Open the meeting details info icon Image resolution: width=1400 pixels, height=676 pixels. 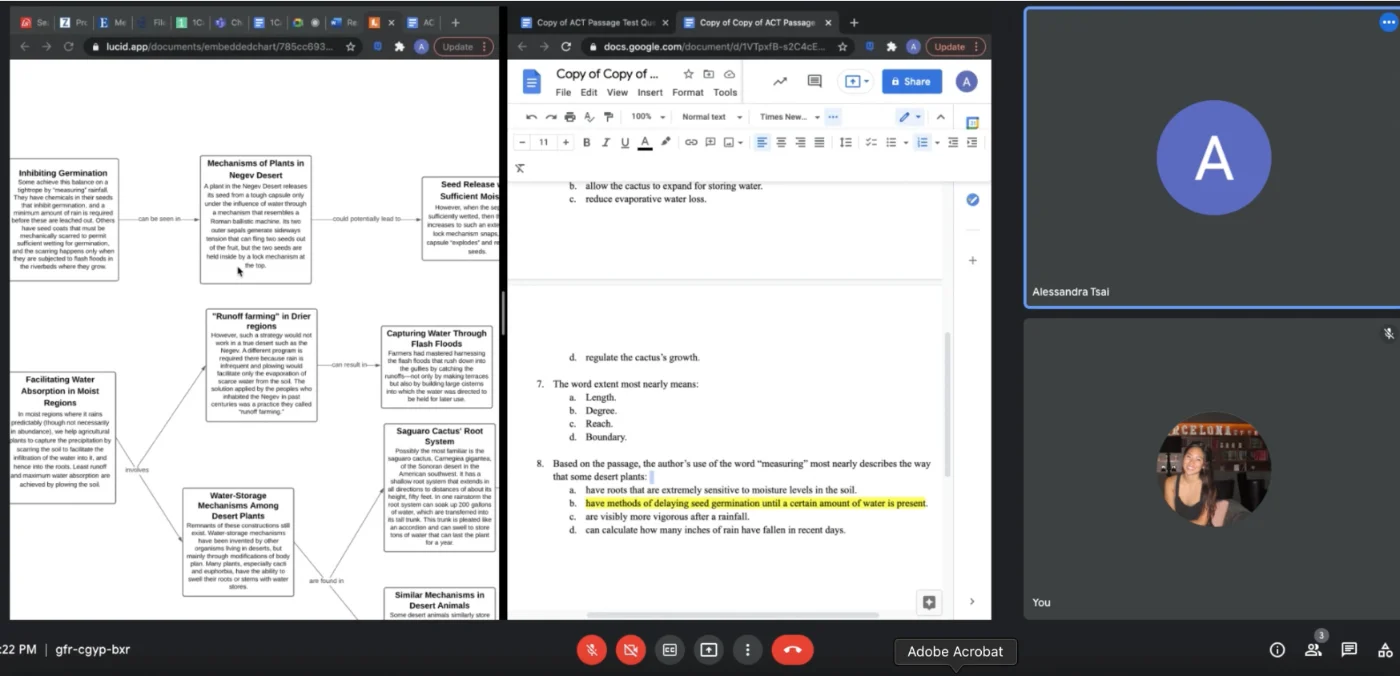coord(1277,650)
